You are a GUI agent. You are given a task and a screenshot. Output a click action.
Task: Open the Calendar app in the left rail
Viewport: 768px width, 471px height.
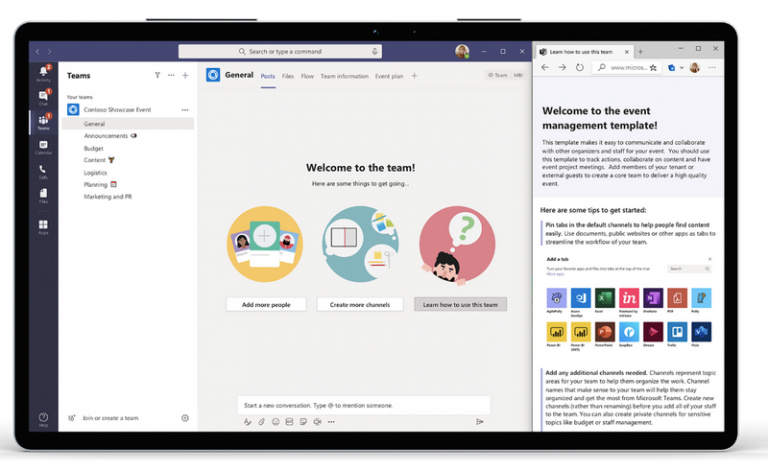43,147
